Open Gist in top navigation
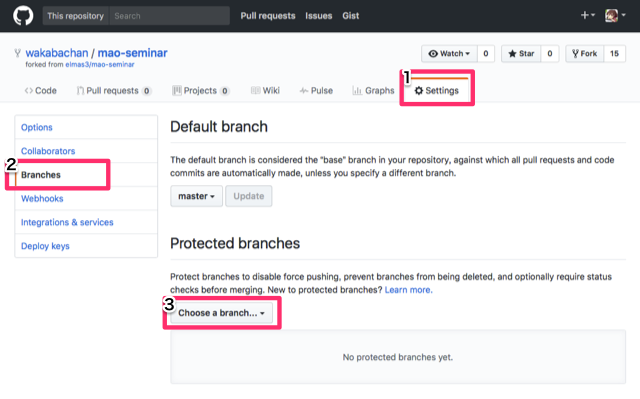Image resolution: width=640 pixels, height=399 pixels. (x=351, y=16)
